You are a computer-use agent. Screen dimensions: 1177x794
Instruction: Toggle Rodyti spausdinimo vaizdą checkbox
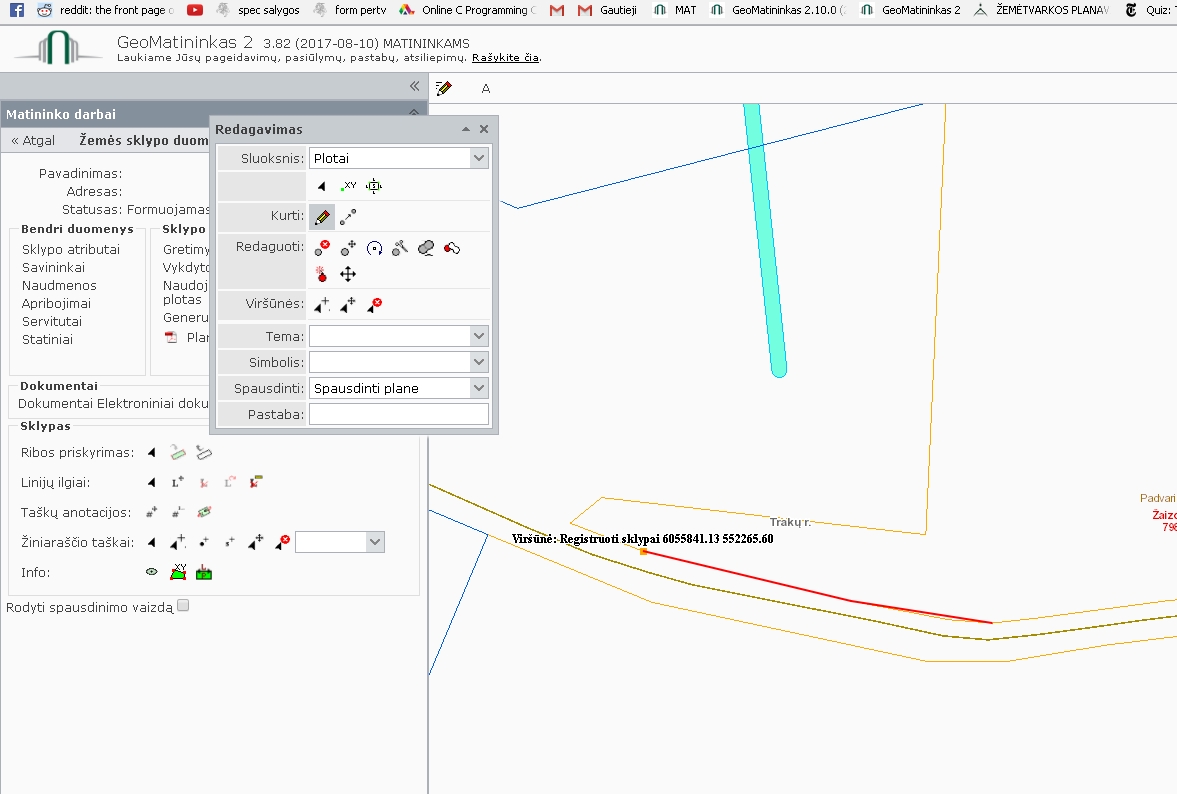[183, 606]
